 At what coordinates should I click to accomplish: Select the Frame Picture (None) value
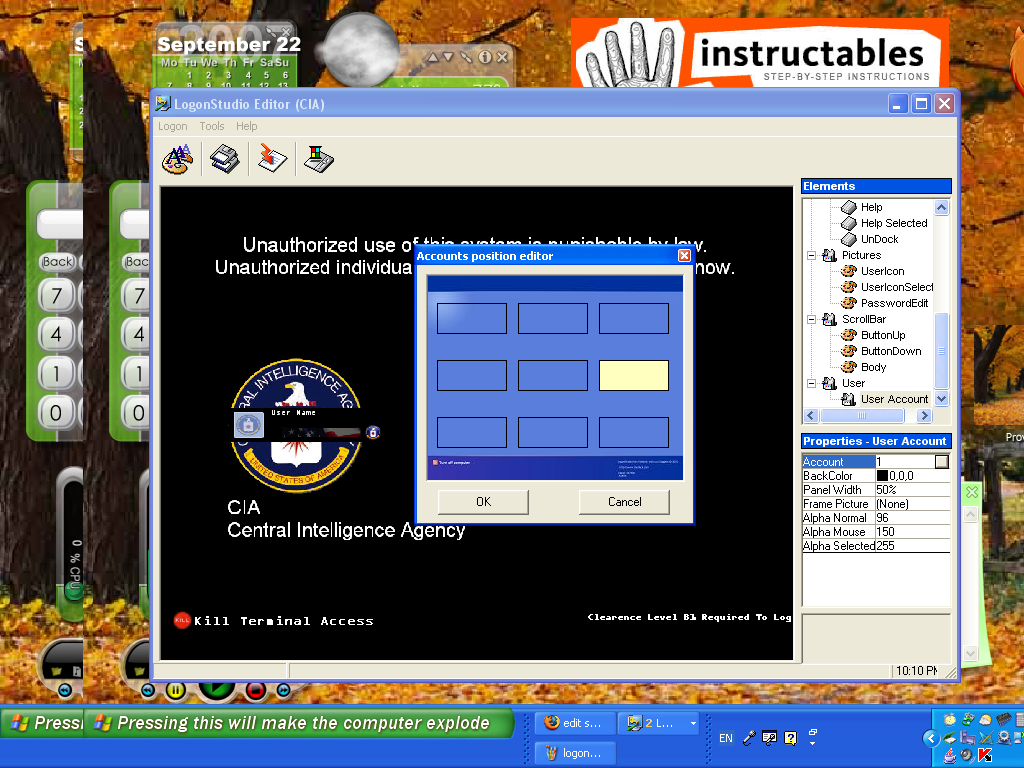click(x=912, y=504)
